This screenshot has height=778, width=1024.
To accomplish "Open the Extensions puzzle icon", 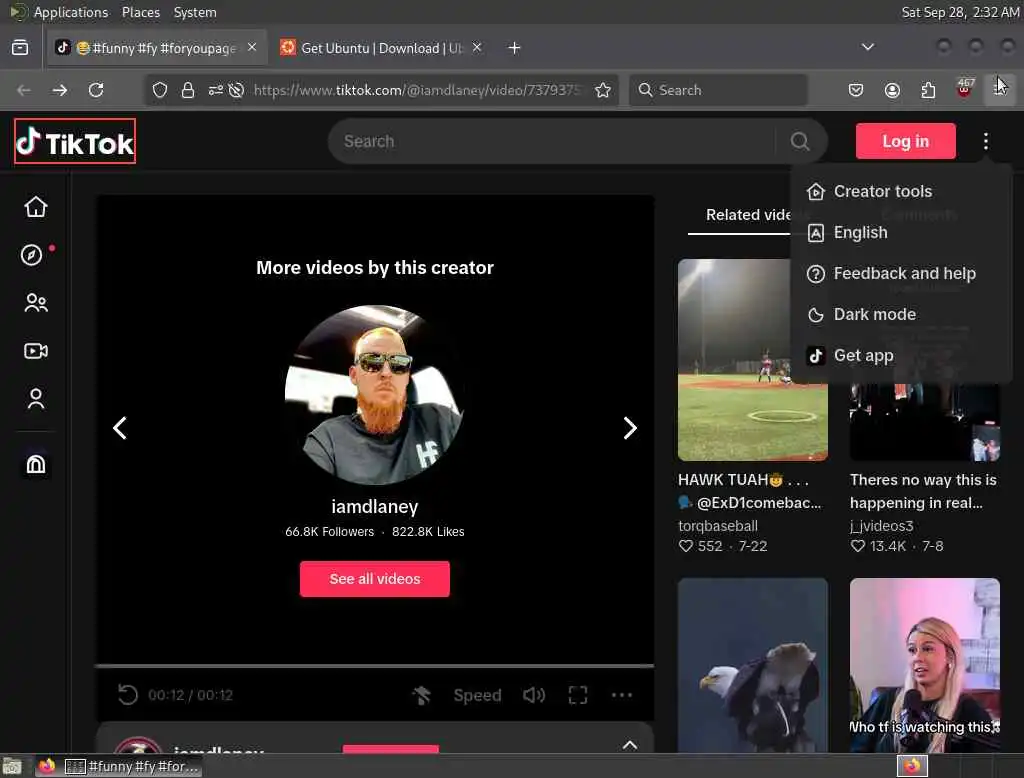I will click(928, 90).
